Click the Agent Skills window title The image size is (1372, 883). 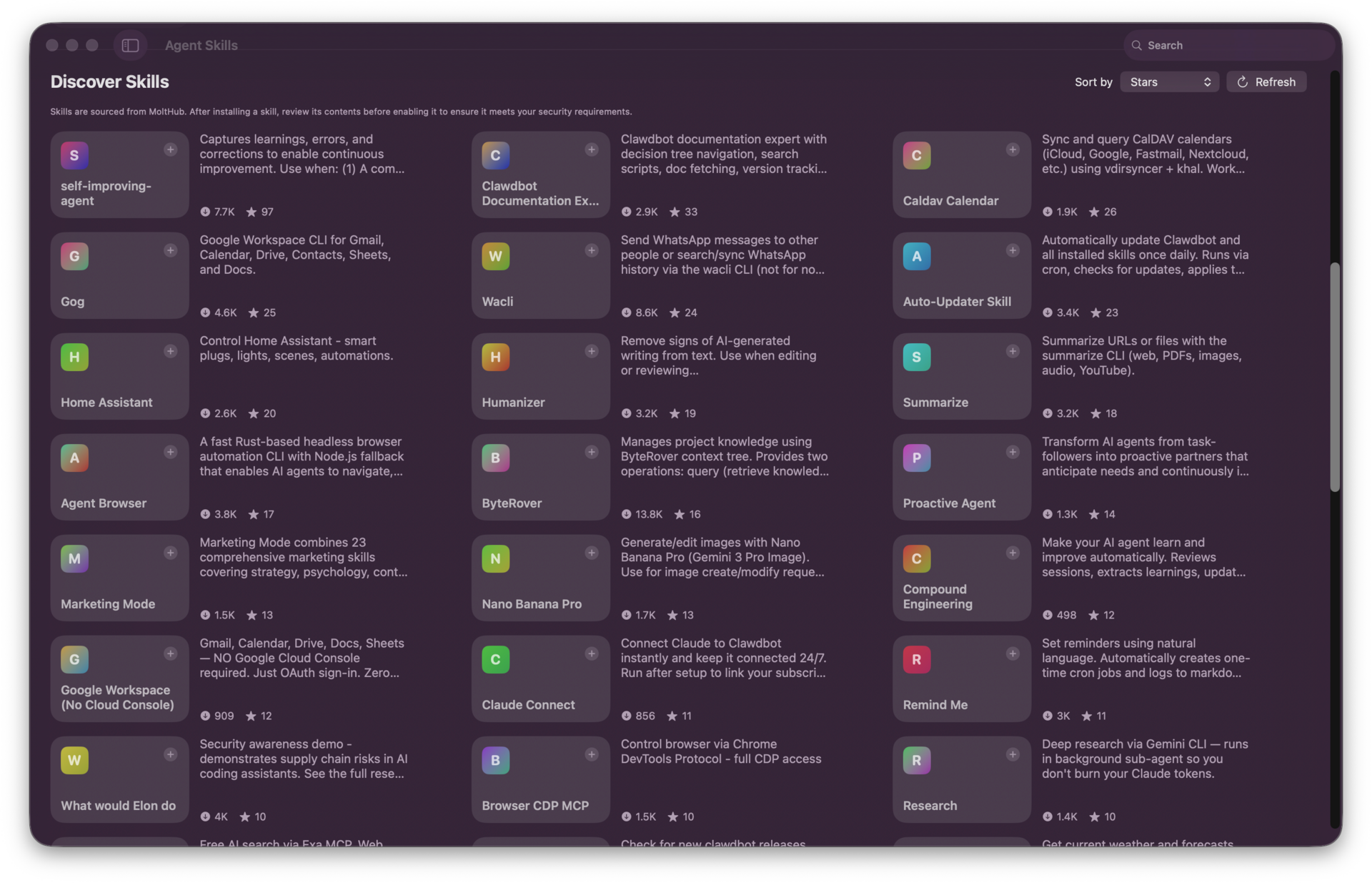coord(201,45)
